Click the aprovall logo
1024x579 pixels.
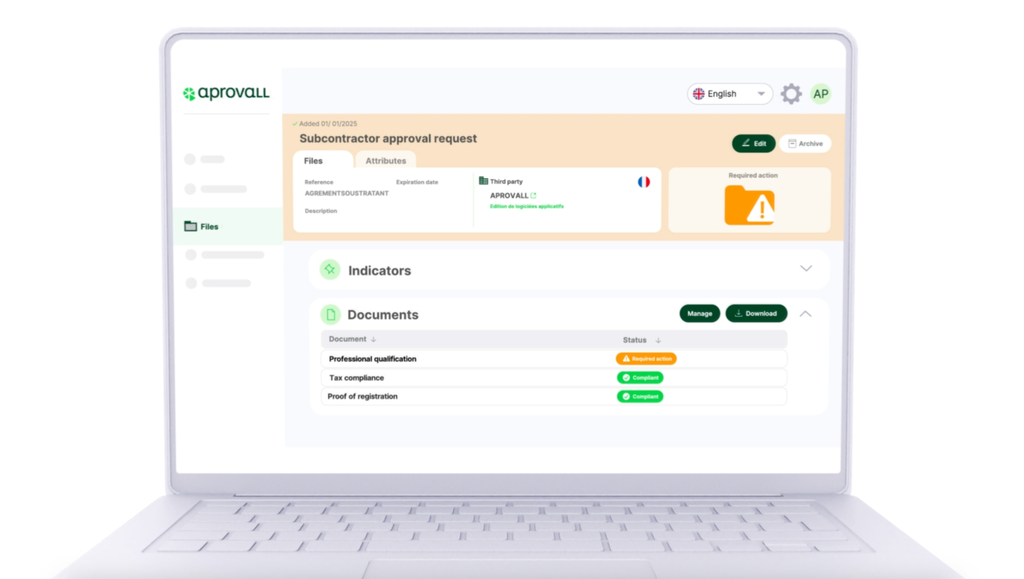[x=226, y=93]
